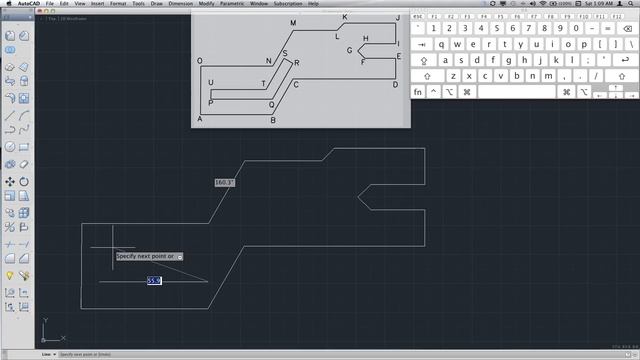Expand the 'Specify next point or' options arrow

(x=180, y=257)
